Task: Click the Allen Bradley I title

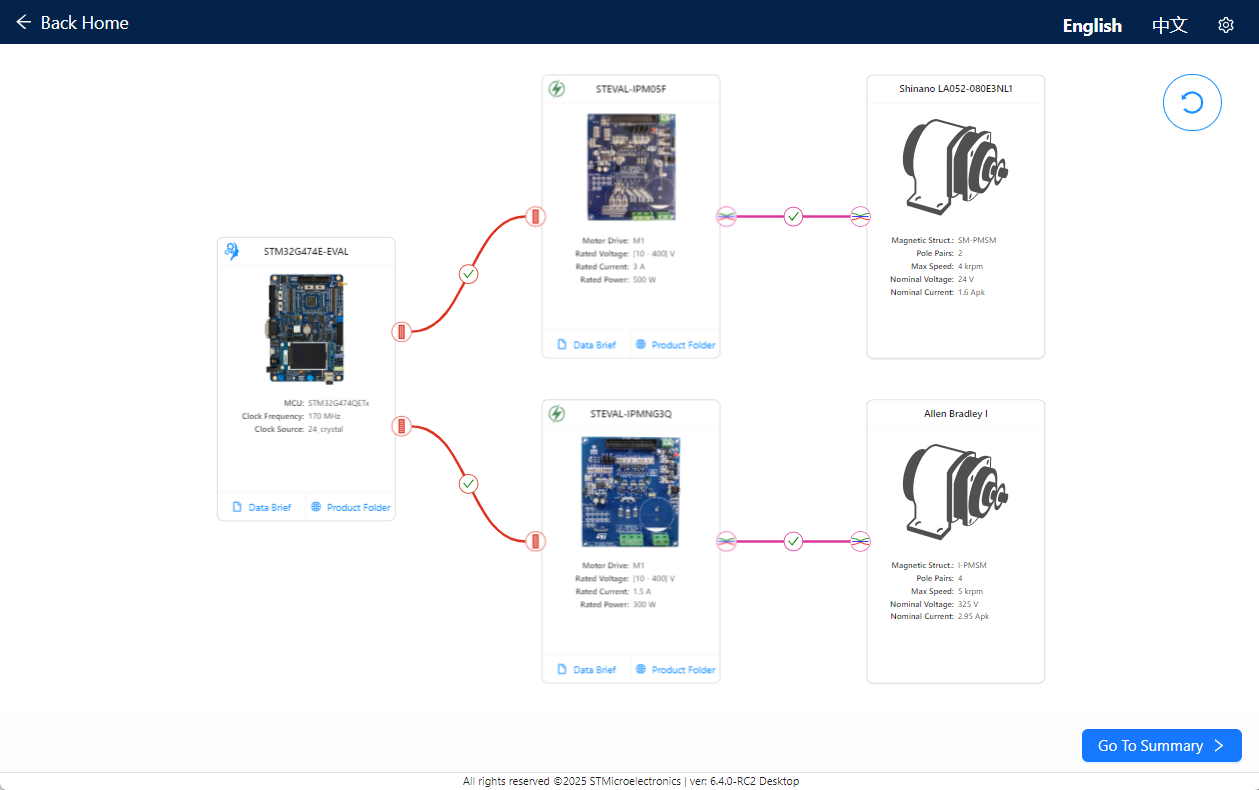Action: point(955,413)
